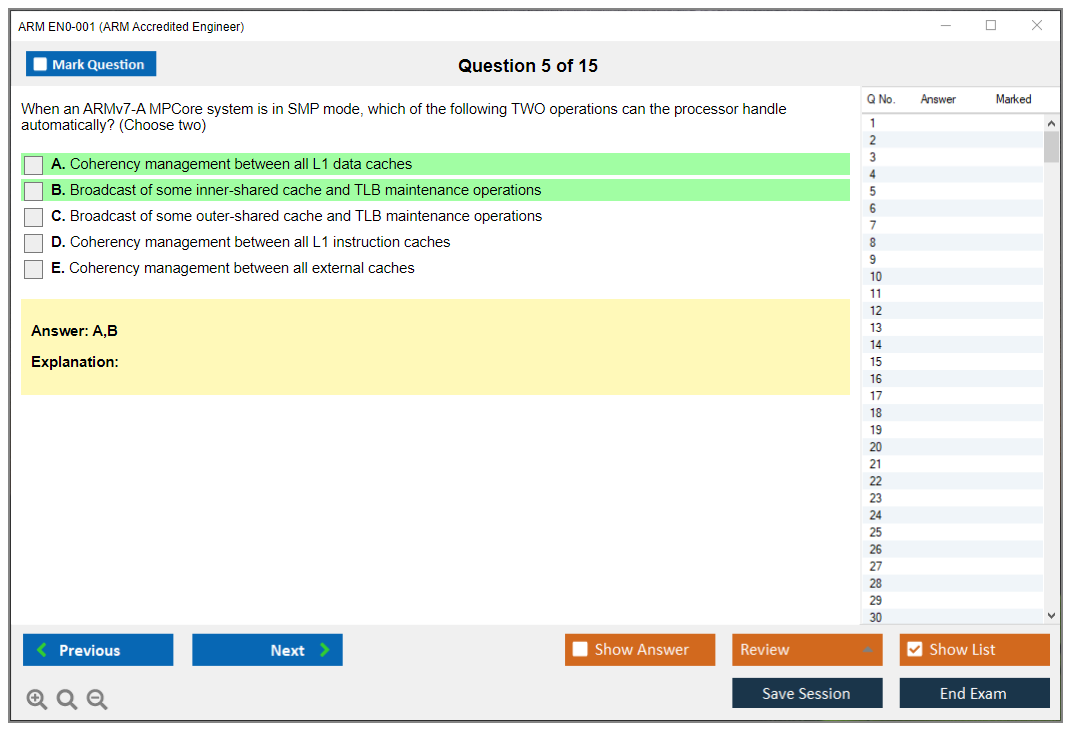Toggle the Show Answer checkbox
1075x735 pixels.
581,650
